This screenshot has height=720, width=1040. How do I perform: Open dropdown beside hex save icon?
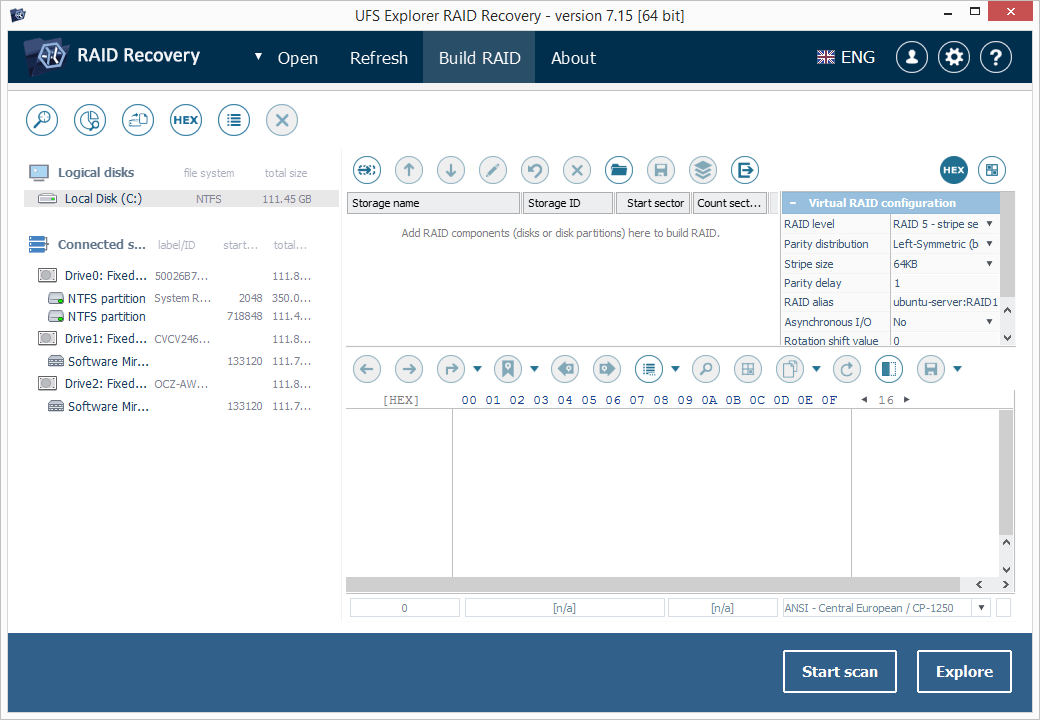957,369
